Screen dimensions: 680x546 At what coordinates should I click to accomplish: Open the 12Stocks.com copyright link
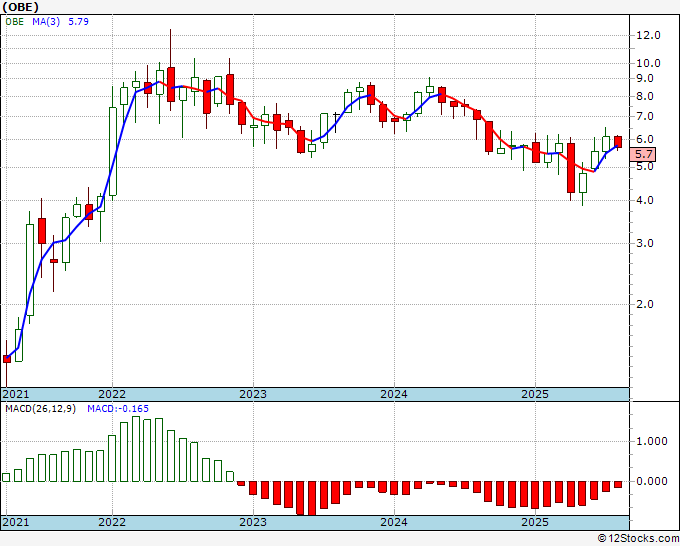click(x=638, y=539)
